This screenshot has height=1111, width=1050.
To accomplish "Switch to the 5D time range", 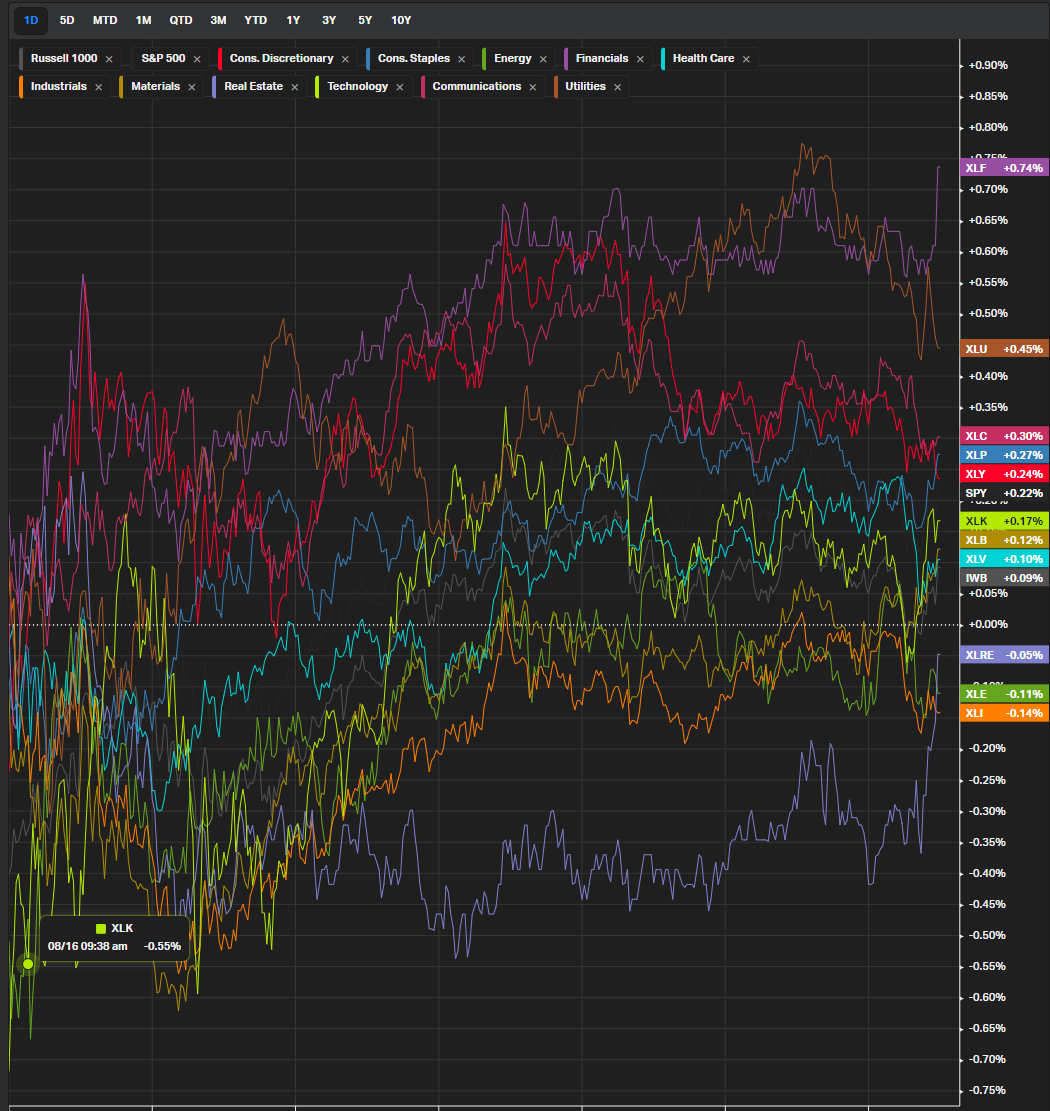I will point(67,20).
